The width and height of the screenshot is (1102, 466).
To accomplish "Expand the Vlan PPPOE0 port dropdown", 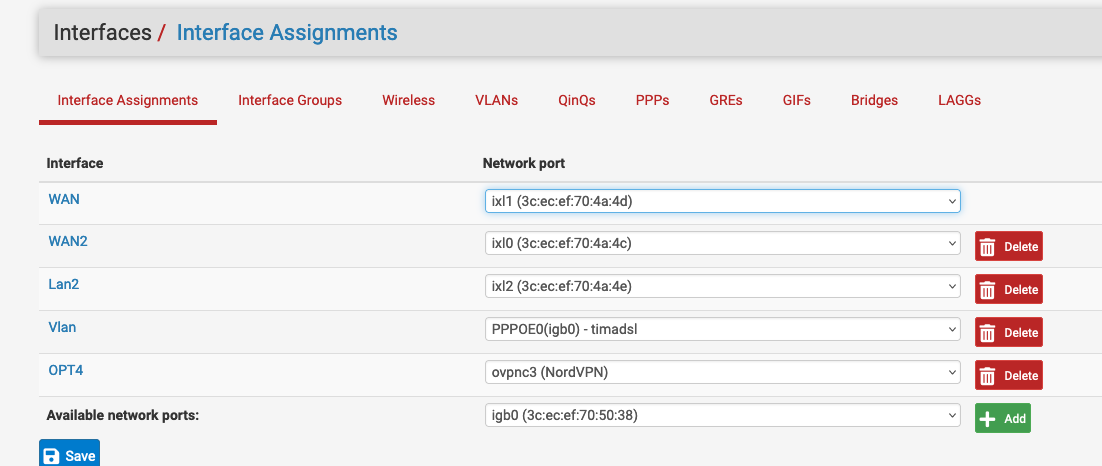I will click(722, 330).
